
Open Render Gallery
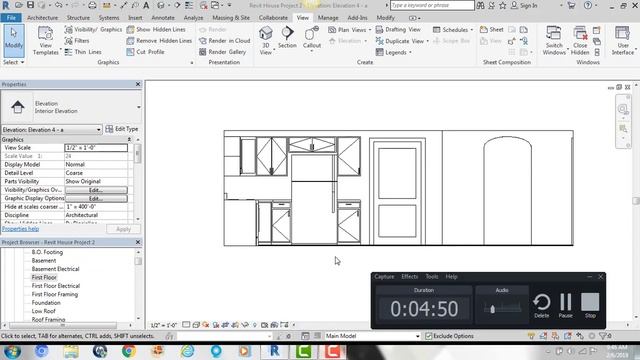[x=222, y=52]
